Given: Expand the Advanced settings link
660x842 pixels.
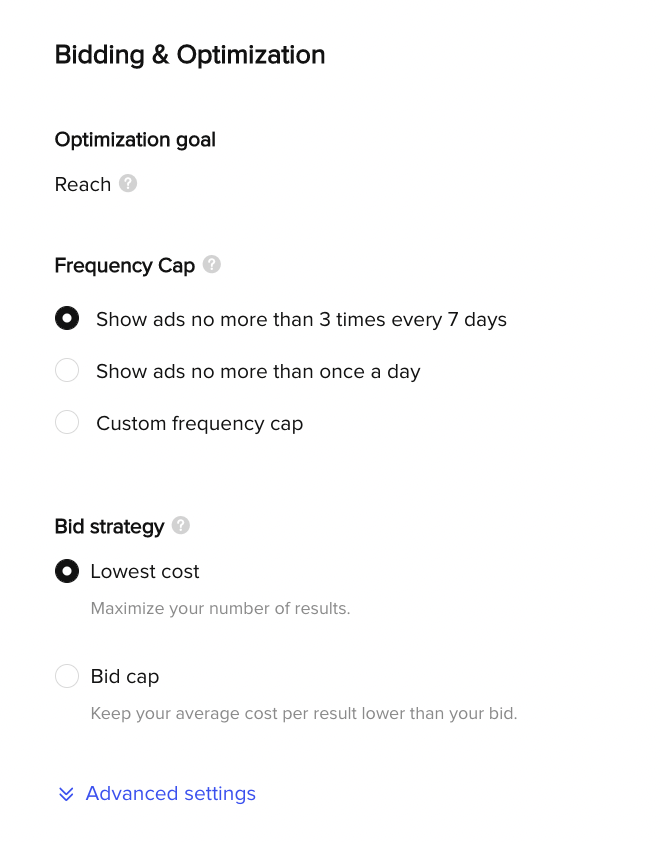Looking at the screenshot, I should pos(170,794).
